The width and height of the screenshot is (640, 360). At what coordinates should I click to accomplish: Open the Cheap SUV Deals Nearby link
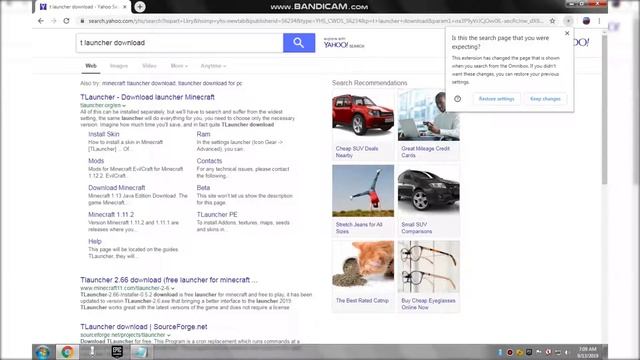coord(357,152)
